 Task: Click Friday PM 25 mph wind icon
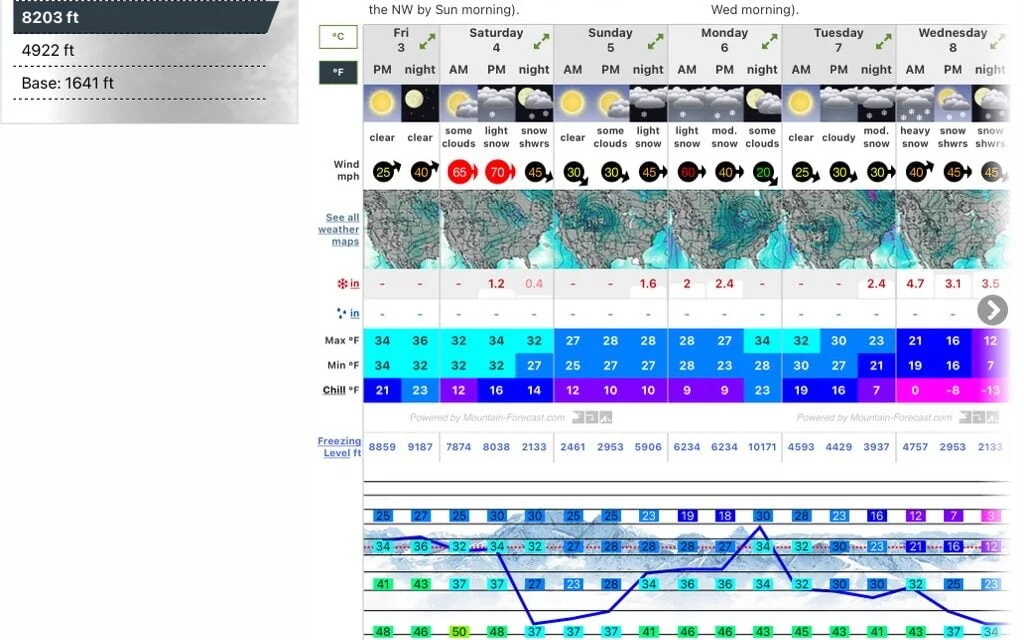[385, 172]
